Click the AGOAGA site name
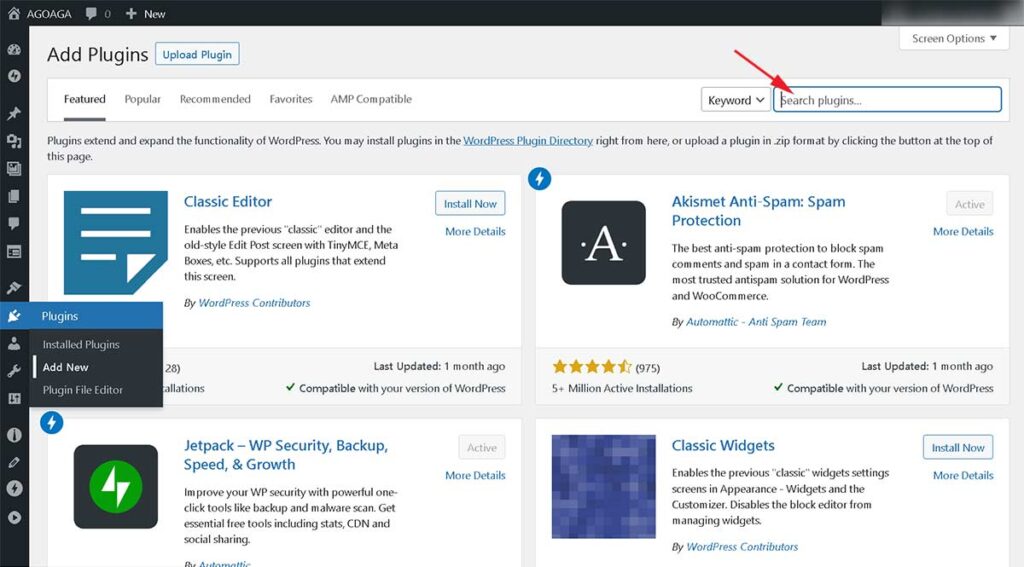The height and width of the screenshot is (567, 1024). coord(49,14)
